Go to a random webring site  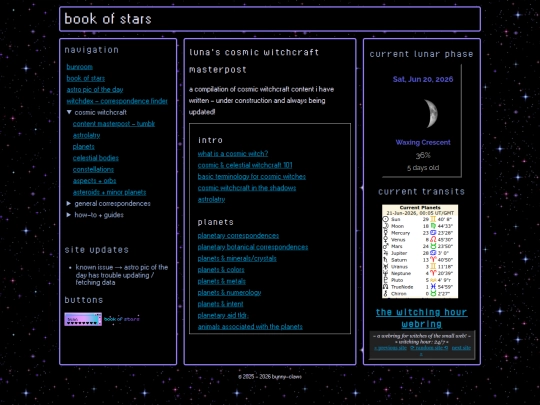(x=429, y=348)
